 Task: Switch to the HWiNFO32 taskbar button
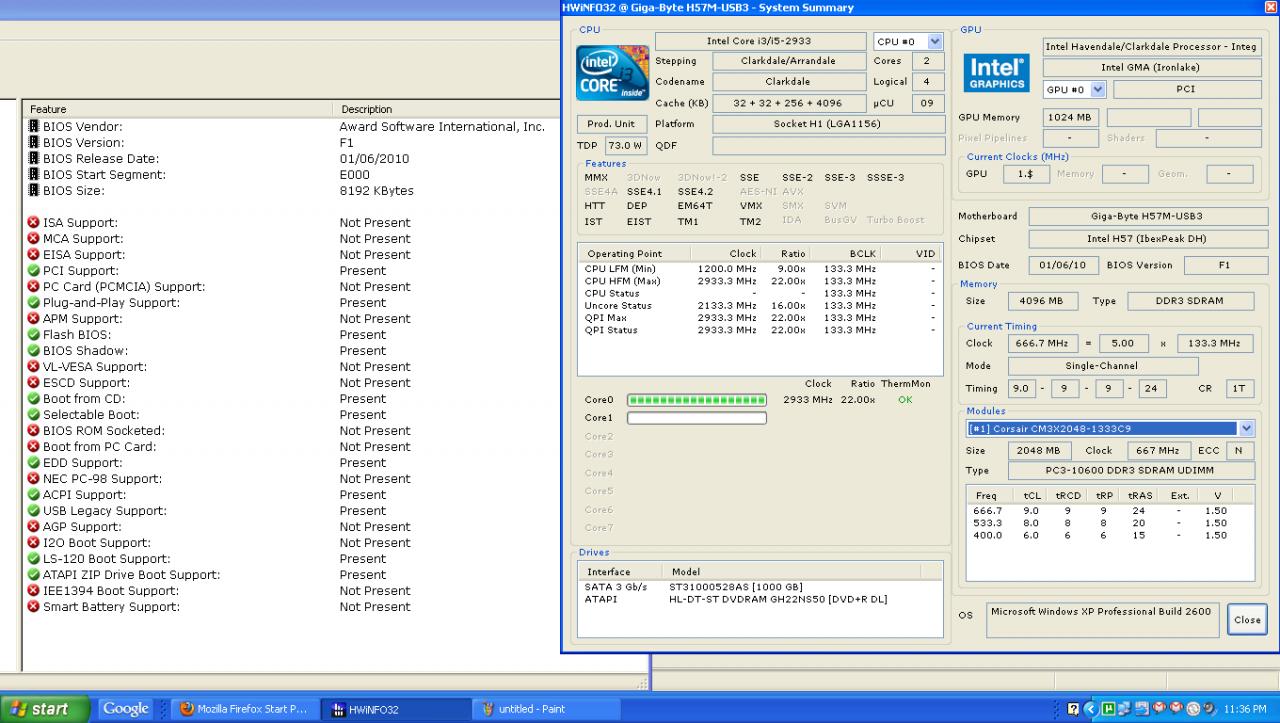click(395, 709)
